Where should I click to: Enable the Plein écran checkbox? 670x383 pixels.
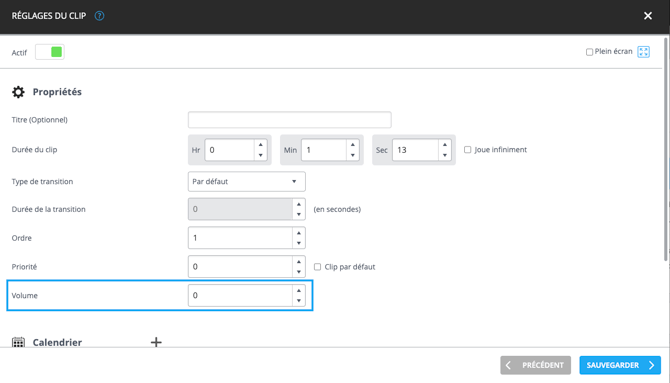589,52
